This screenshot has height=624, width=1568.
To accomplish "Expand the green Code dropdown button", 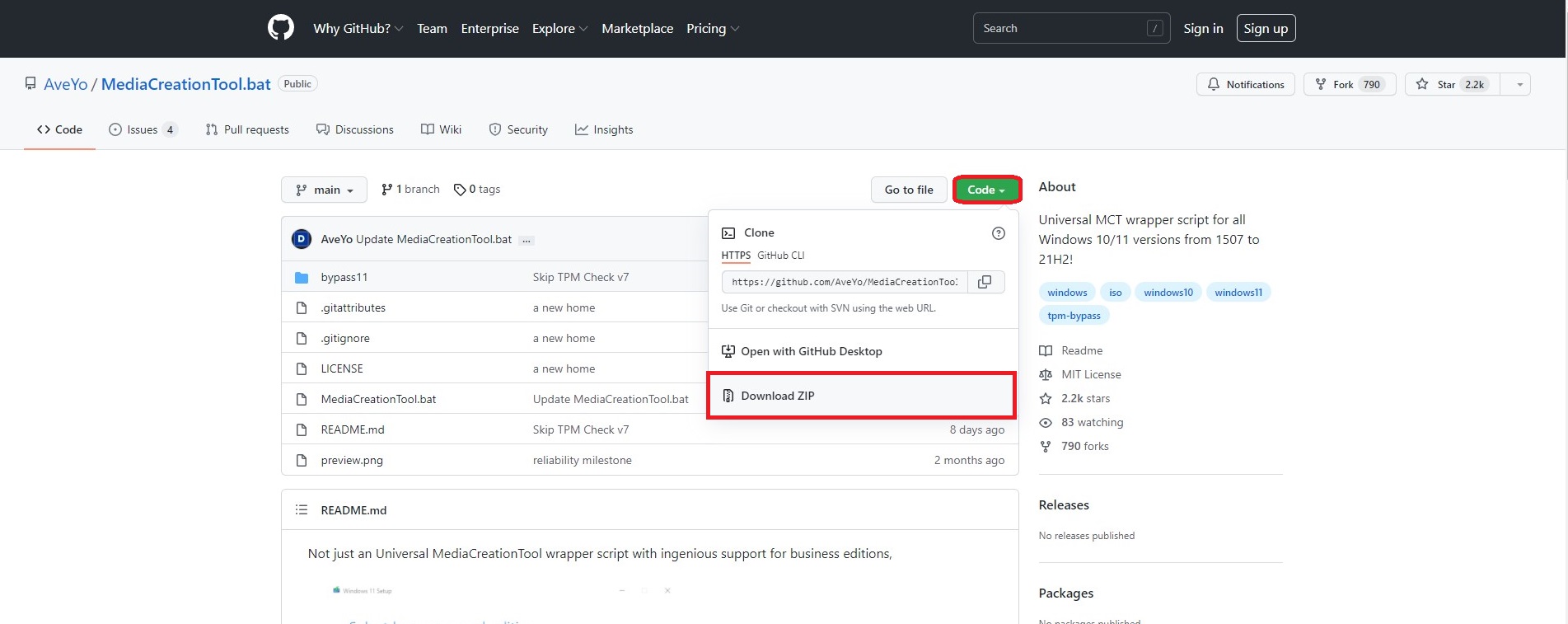I will point(986,190).
